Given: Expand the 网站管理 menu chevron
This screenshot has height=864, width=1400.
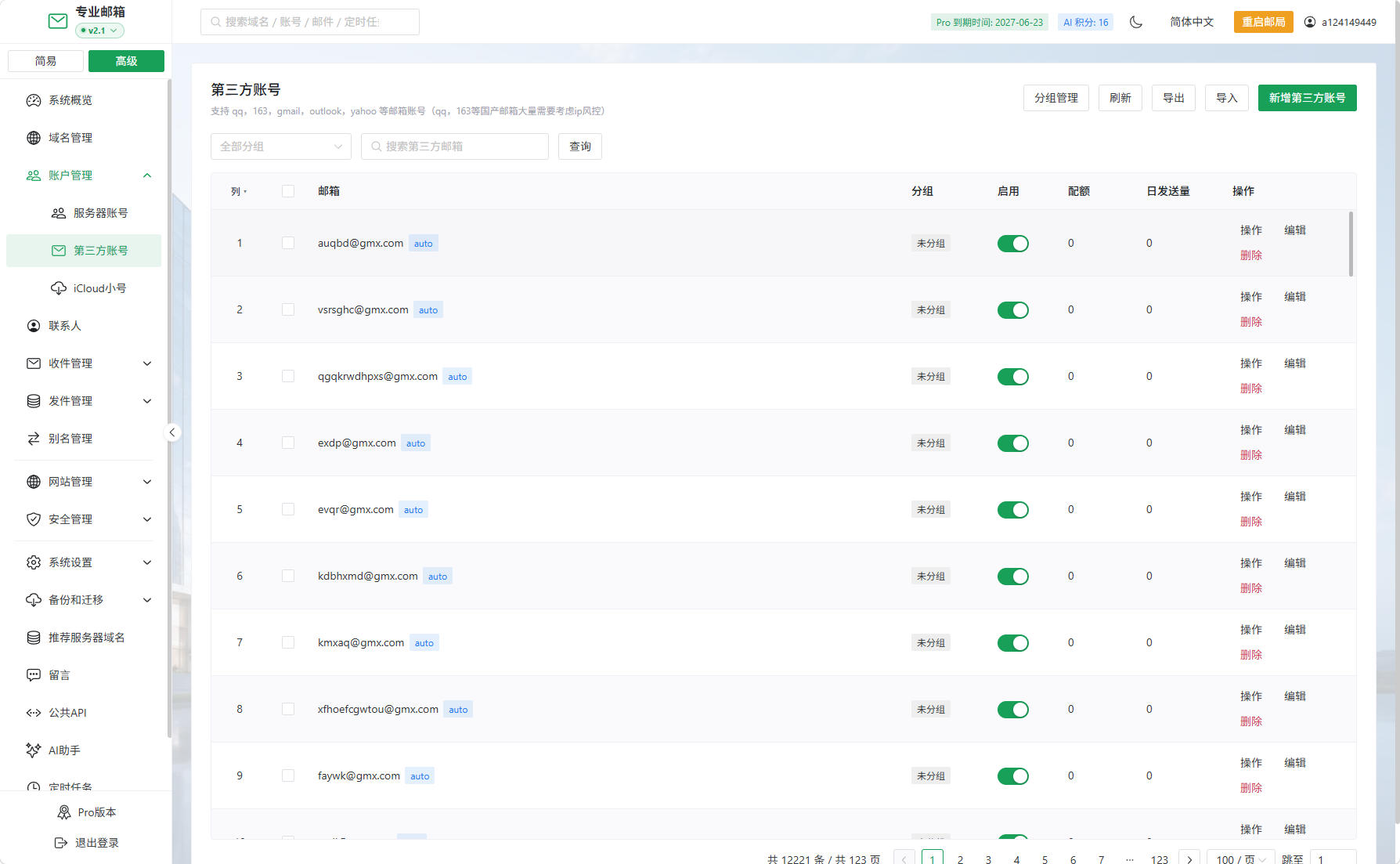Looking at the screenshot, I should tap(147, 482).
